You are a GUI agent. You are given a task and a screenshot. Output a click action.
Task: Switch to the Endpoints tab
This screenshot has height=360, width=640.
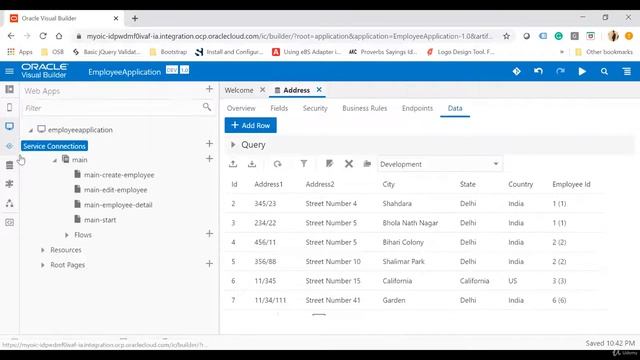[417, 108]
